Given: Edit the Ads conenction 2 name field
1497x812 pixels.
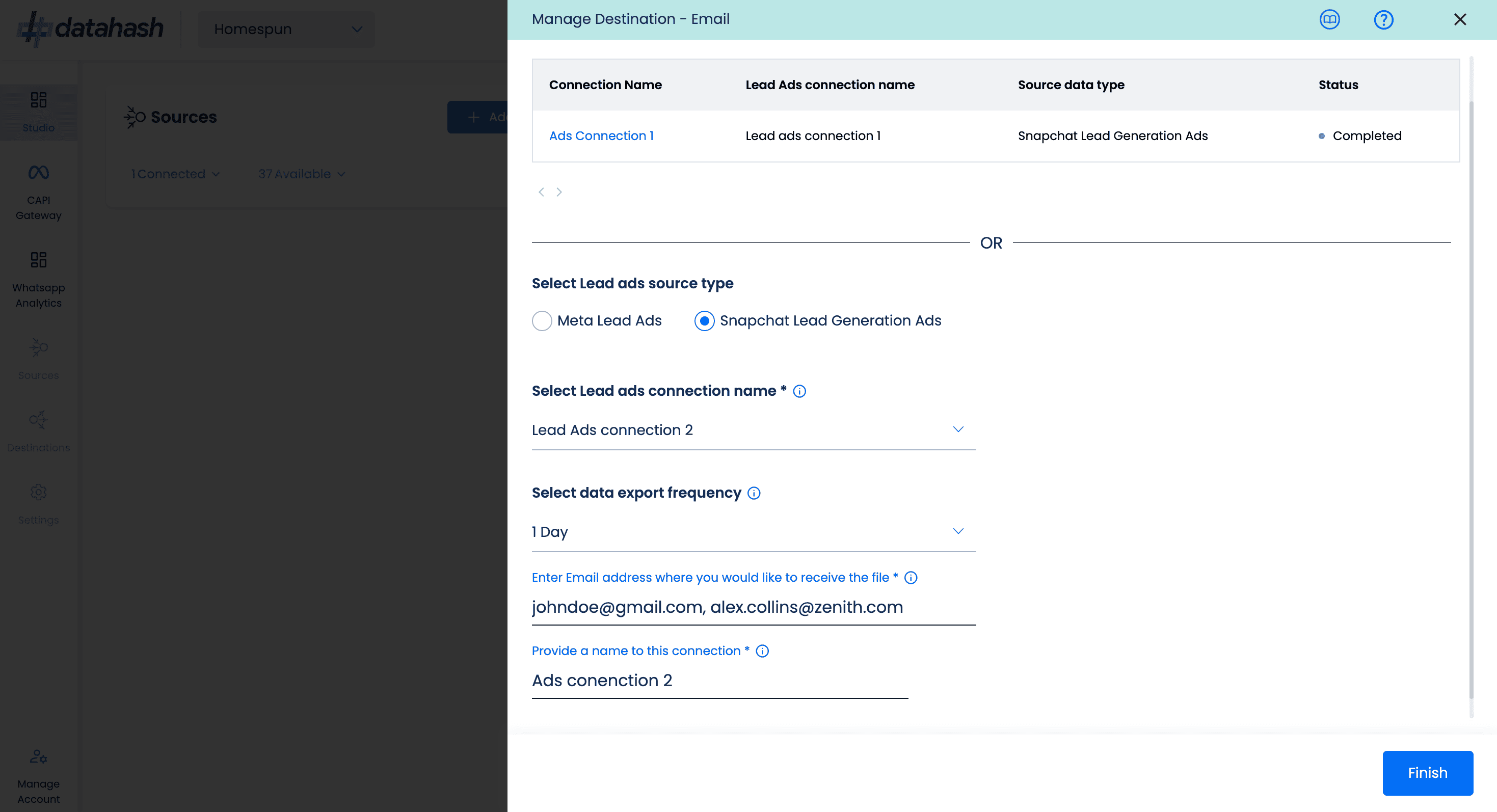Looking at the screenshot, I should point(719,680).
